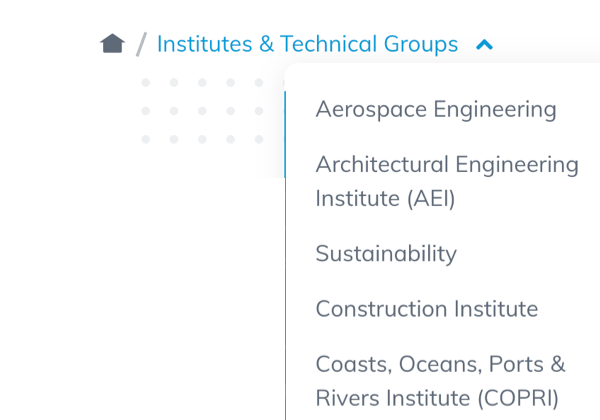Click the home icon in breadcrumb
The height and width of the screenshot is (420, 600).
[x=112, y=44]
